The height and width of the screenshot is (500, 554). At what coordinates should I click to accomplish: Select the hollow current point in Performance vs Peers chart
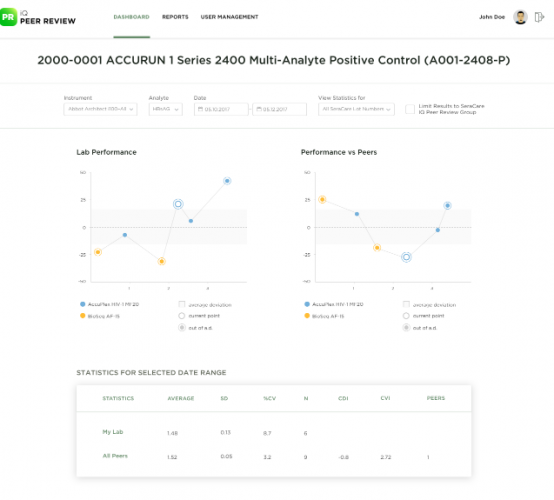(x=406, y=257)
